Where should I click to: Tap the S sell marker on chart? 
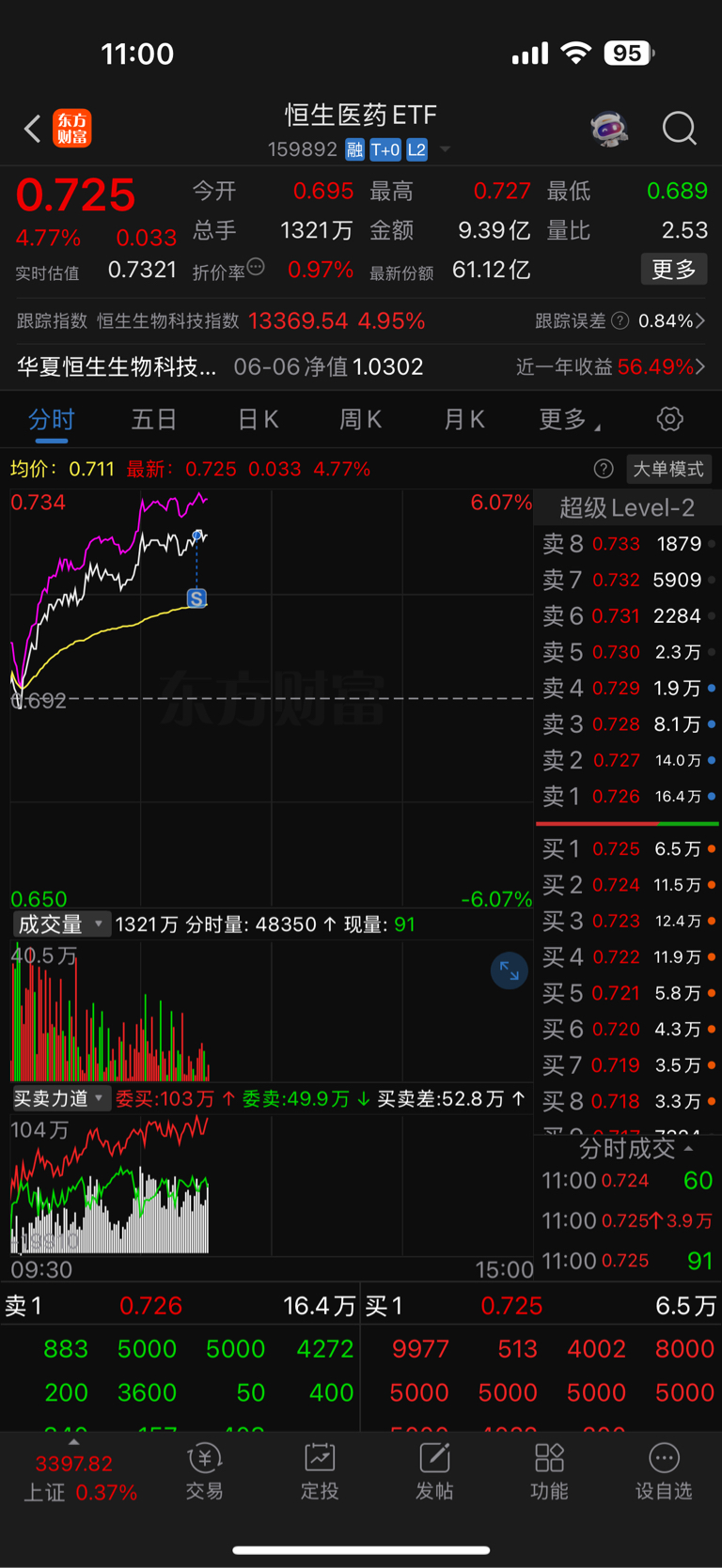pos(196,598)
